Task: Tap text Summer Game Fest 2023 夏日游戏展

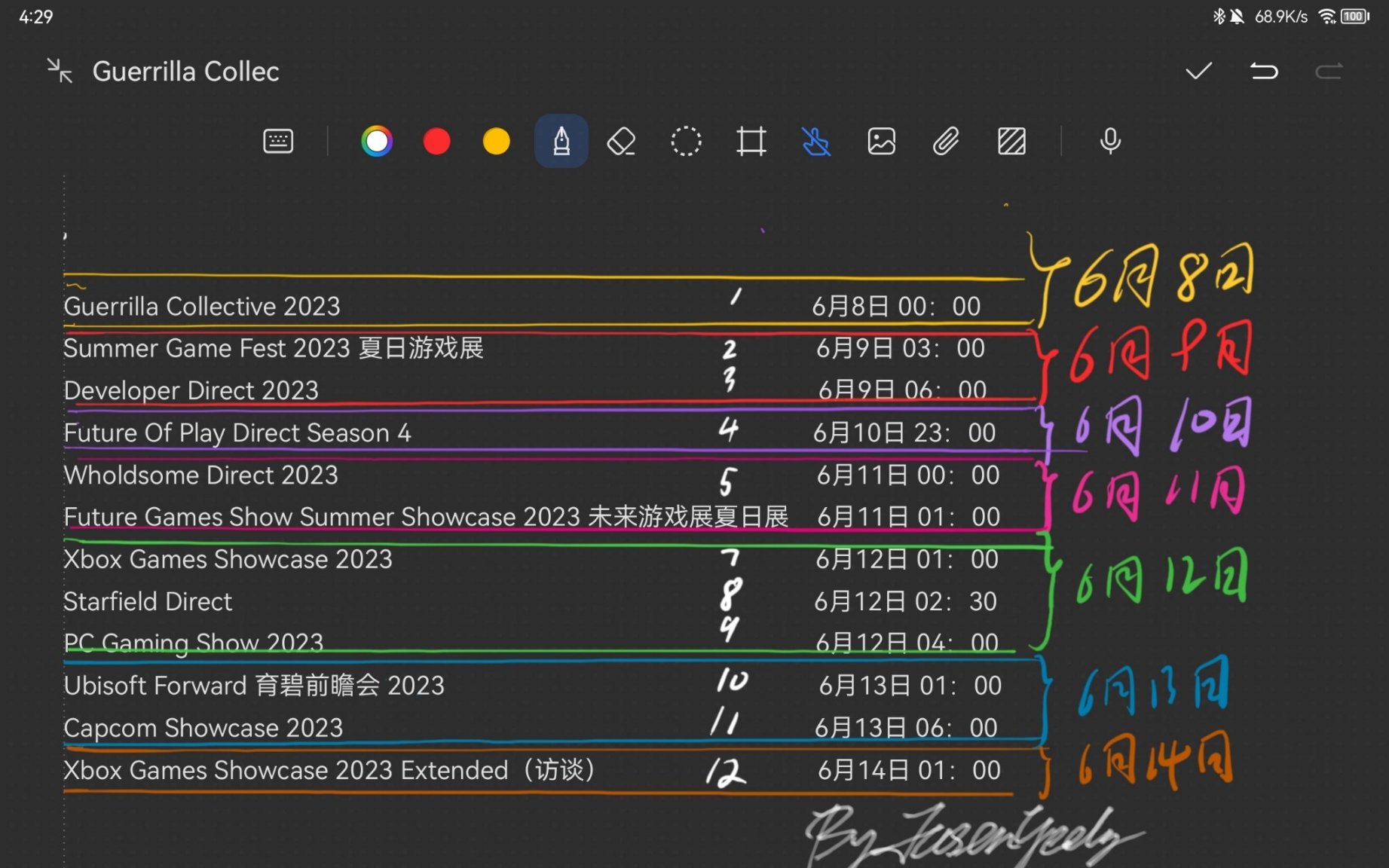Action: click(x=273, y=348)
